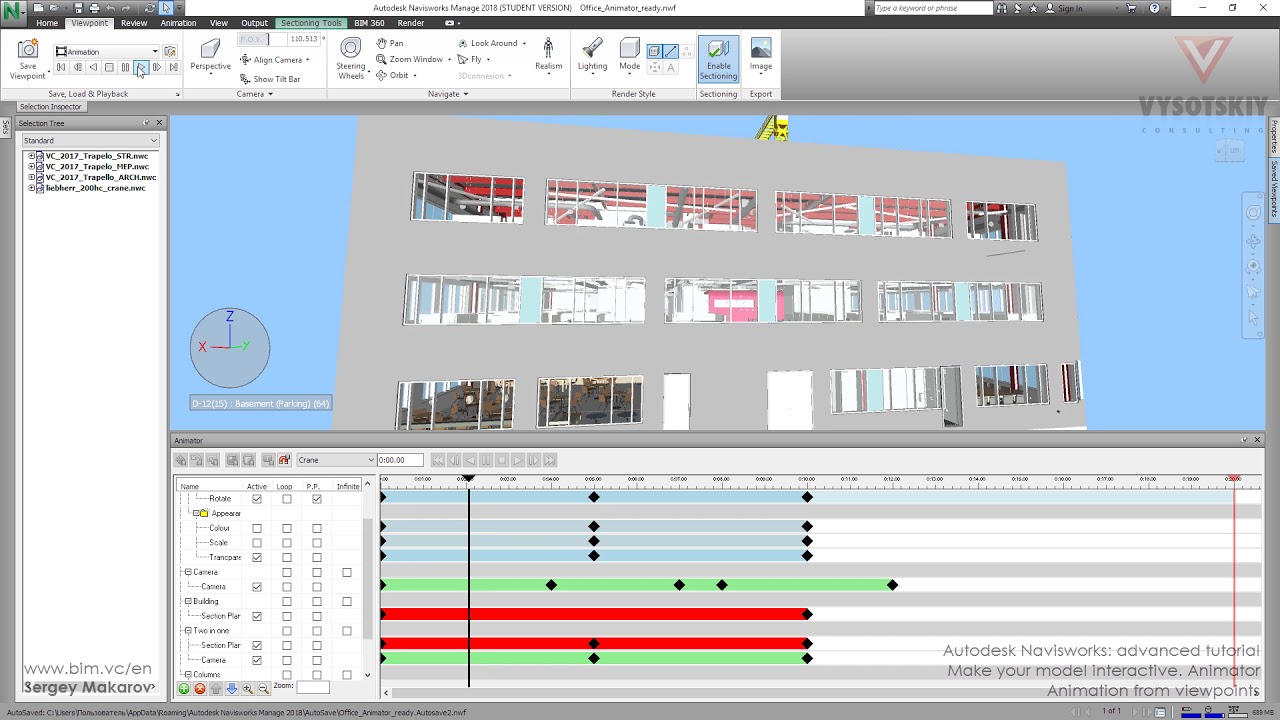
Task: Go to the Sectioning Tools tab
Action: coord(311,23)
